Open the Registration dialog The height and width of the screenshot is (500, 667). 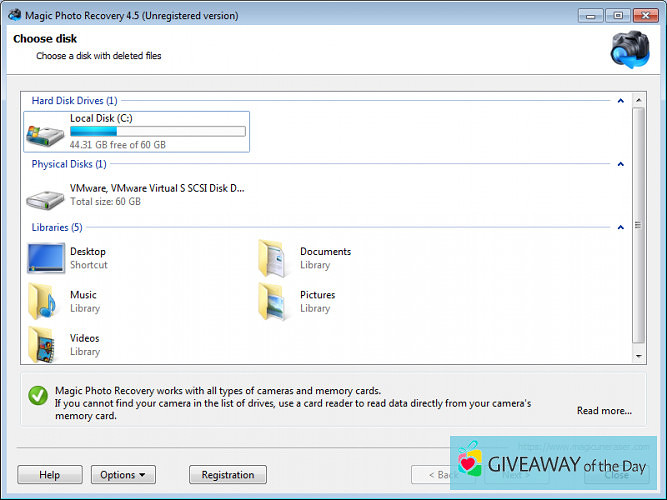click(228, 475)
